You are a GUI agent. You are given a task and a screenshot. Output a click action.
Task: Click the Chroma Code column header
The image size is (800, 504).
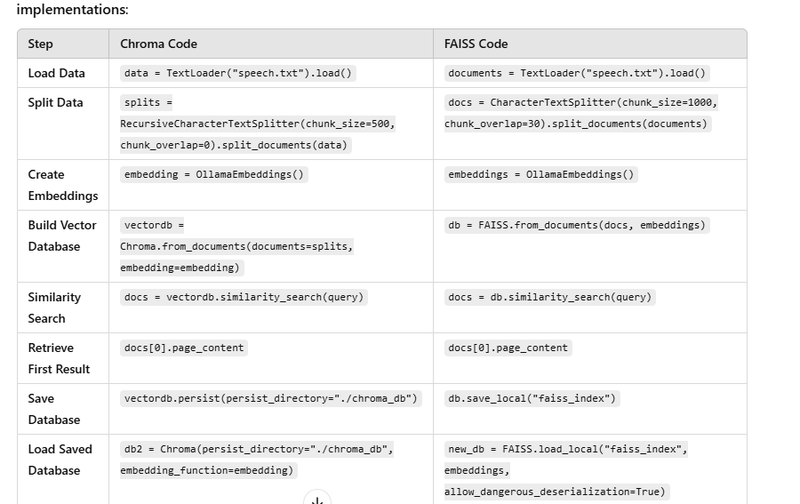pos(159,44)
